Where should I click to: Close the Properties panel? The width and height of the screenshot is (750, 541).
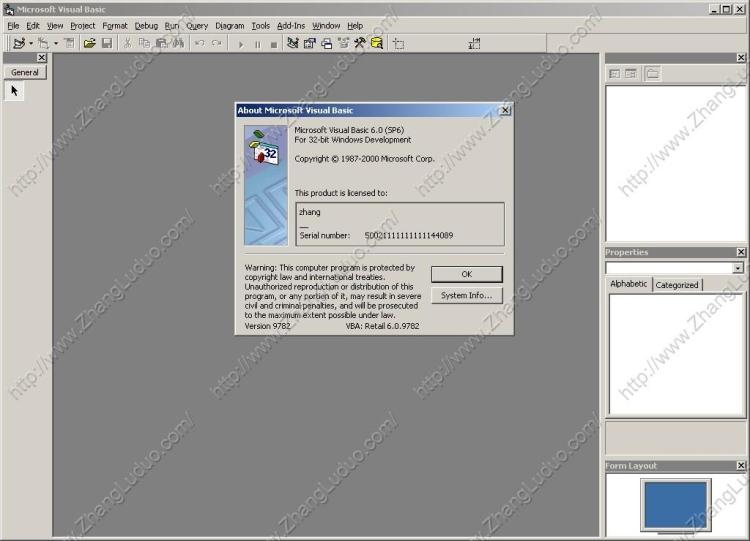point(741,252)
